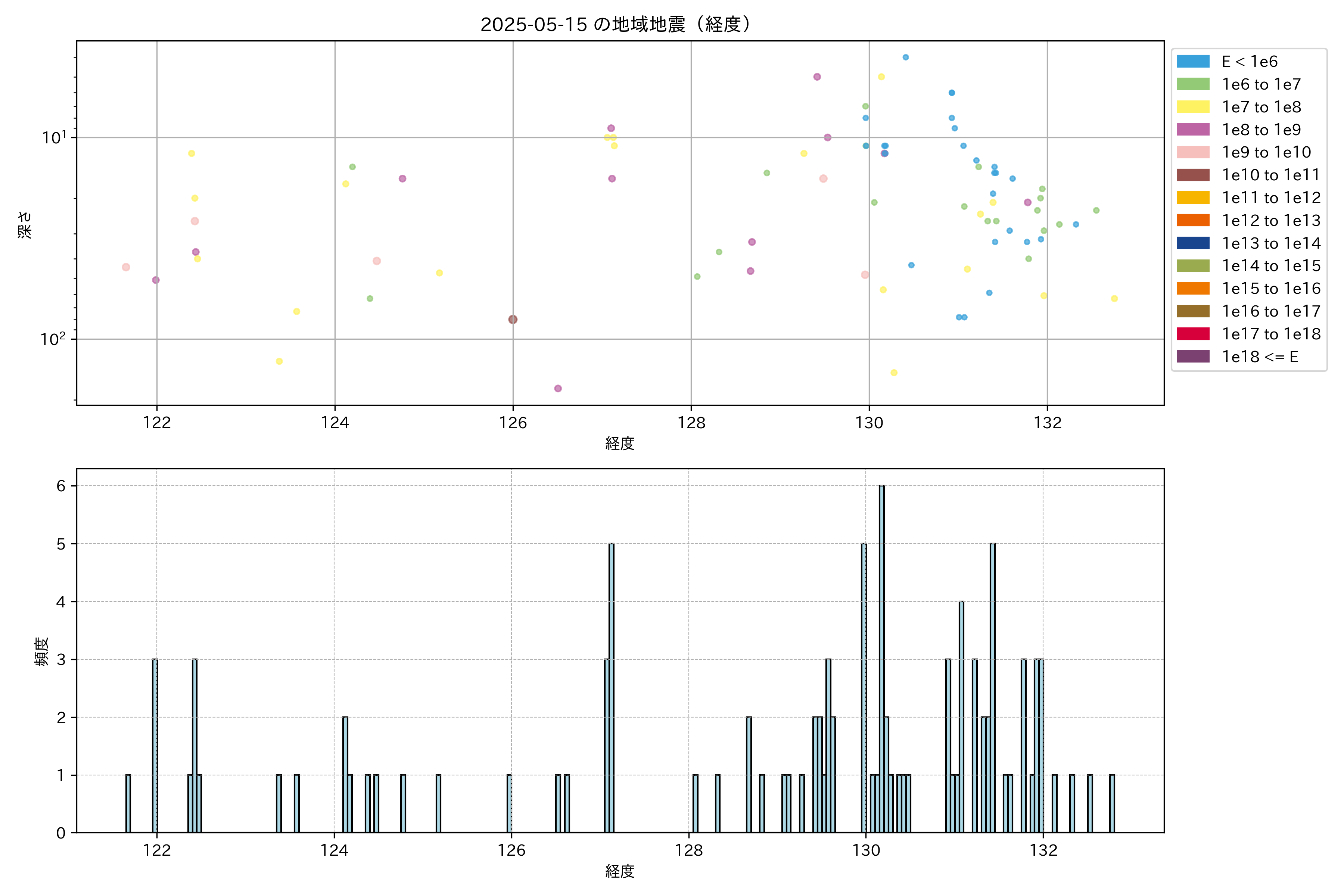Click the histogram bar of height 5 near 127
1344x896 pixels.
612,686
